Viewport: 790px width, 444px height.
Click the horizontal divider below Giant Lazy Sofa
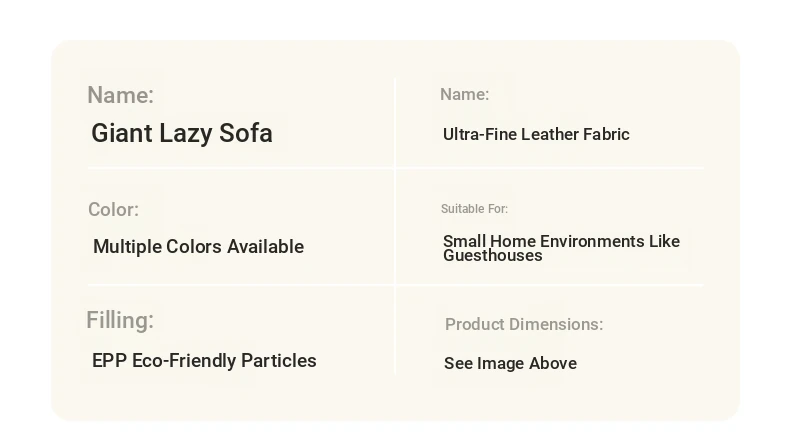click(x=240, y=167)
